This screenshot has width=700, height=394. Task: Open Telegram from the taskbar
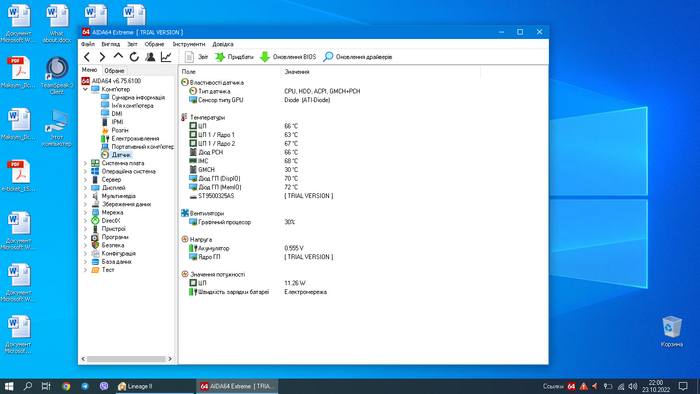pyautogui.click(x=85, y=386)
